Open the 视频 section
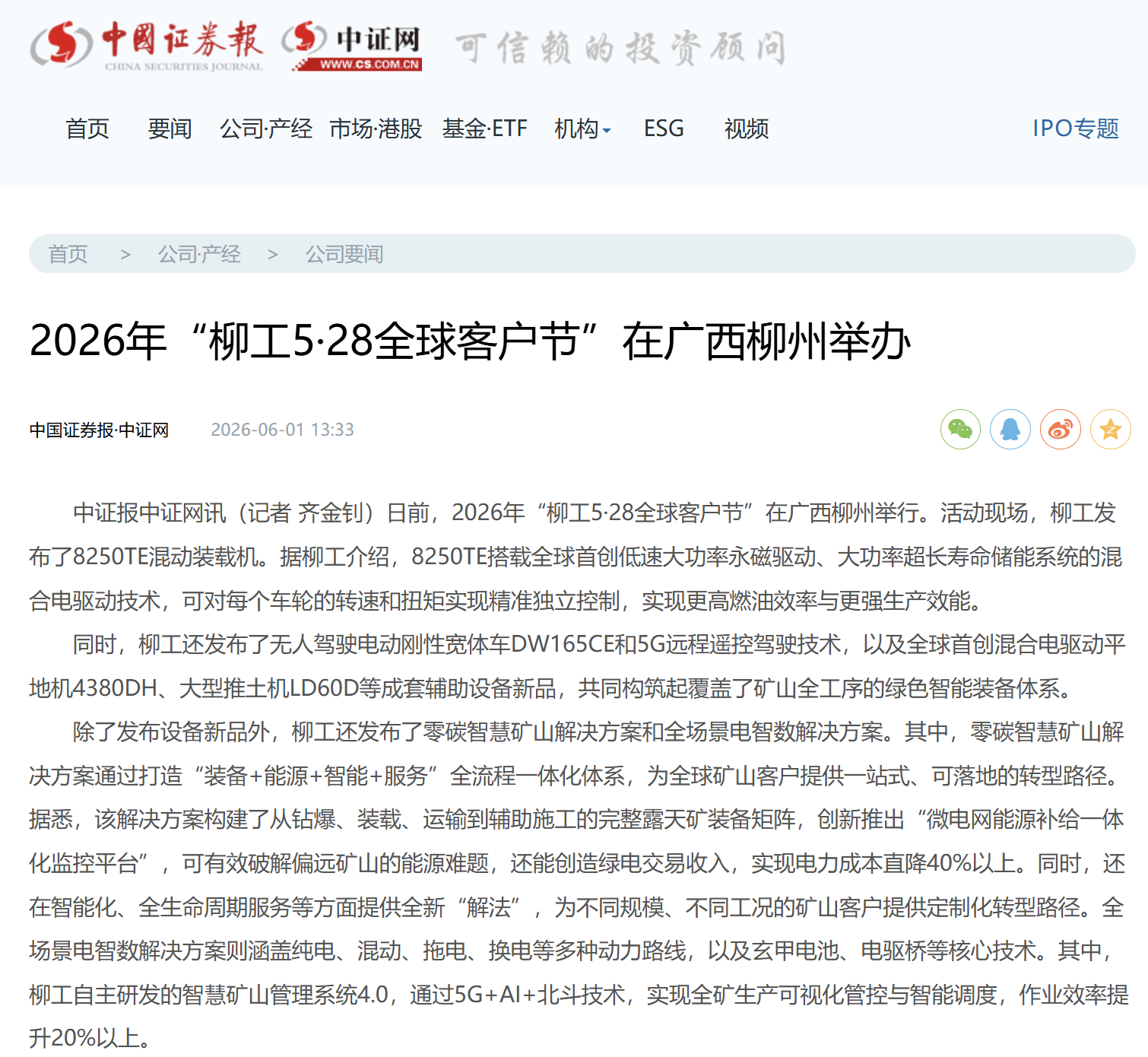This screenshot has width=1148, height=1057. click(747, 129)
